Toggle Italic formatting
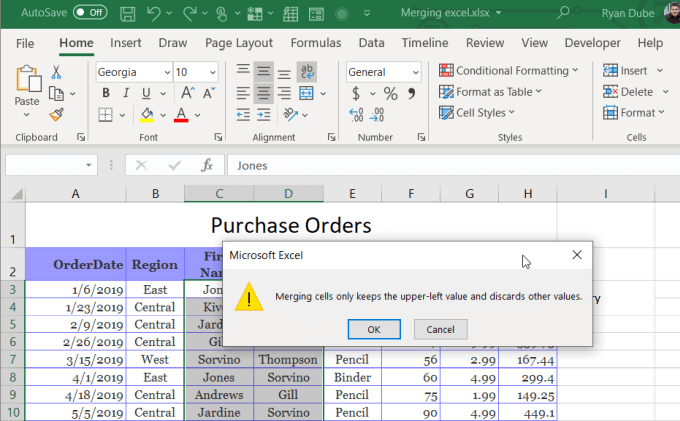 (125, 94)
